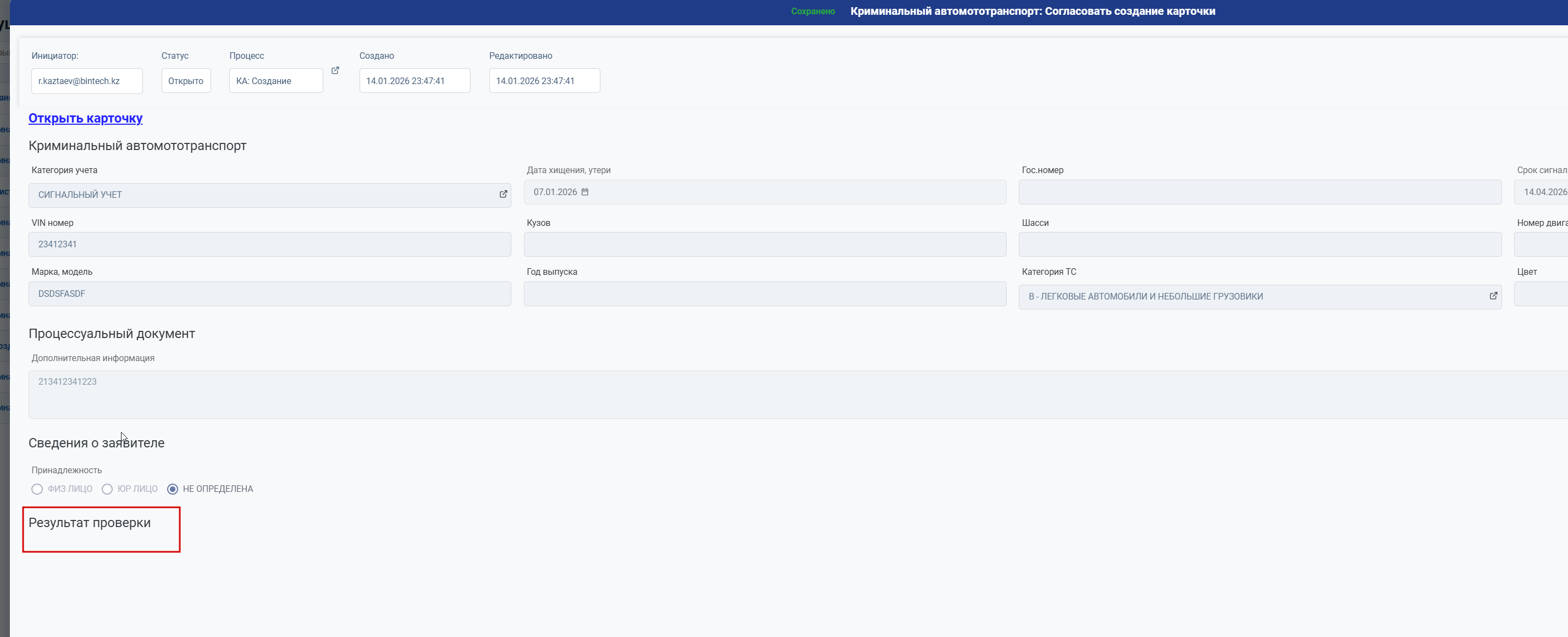
Task: Click the Инициатор email field
Action: 86,81
